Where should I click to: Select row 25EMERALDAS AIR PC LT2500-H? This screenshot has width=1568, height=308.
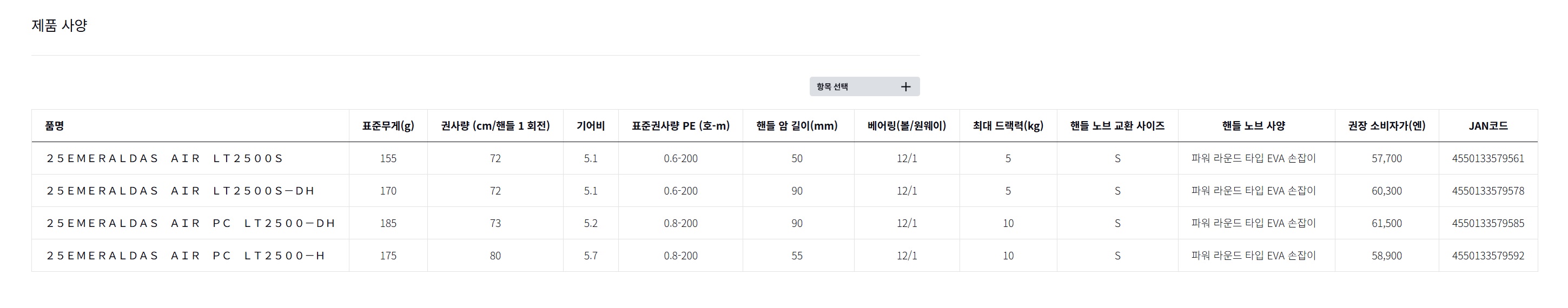785,255
